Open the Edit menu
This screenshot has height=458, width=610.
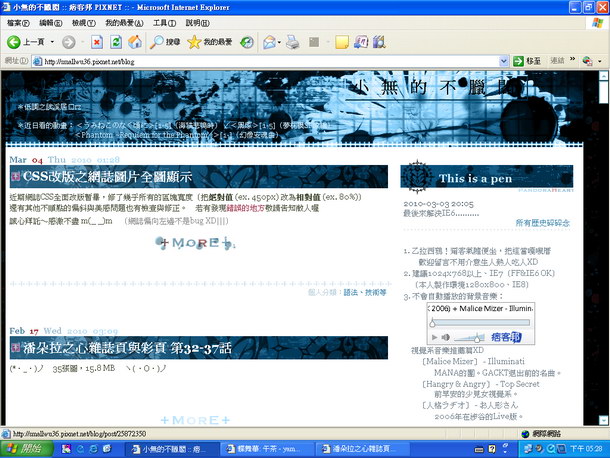point(51,23)
